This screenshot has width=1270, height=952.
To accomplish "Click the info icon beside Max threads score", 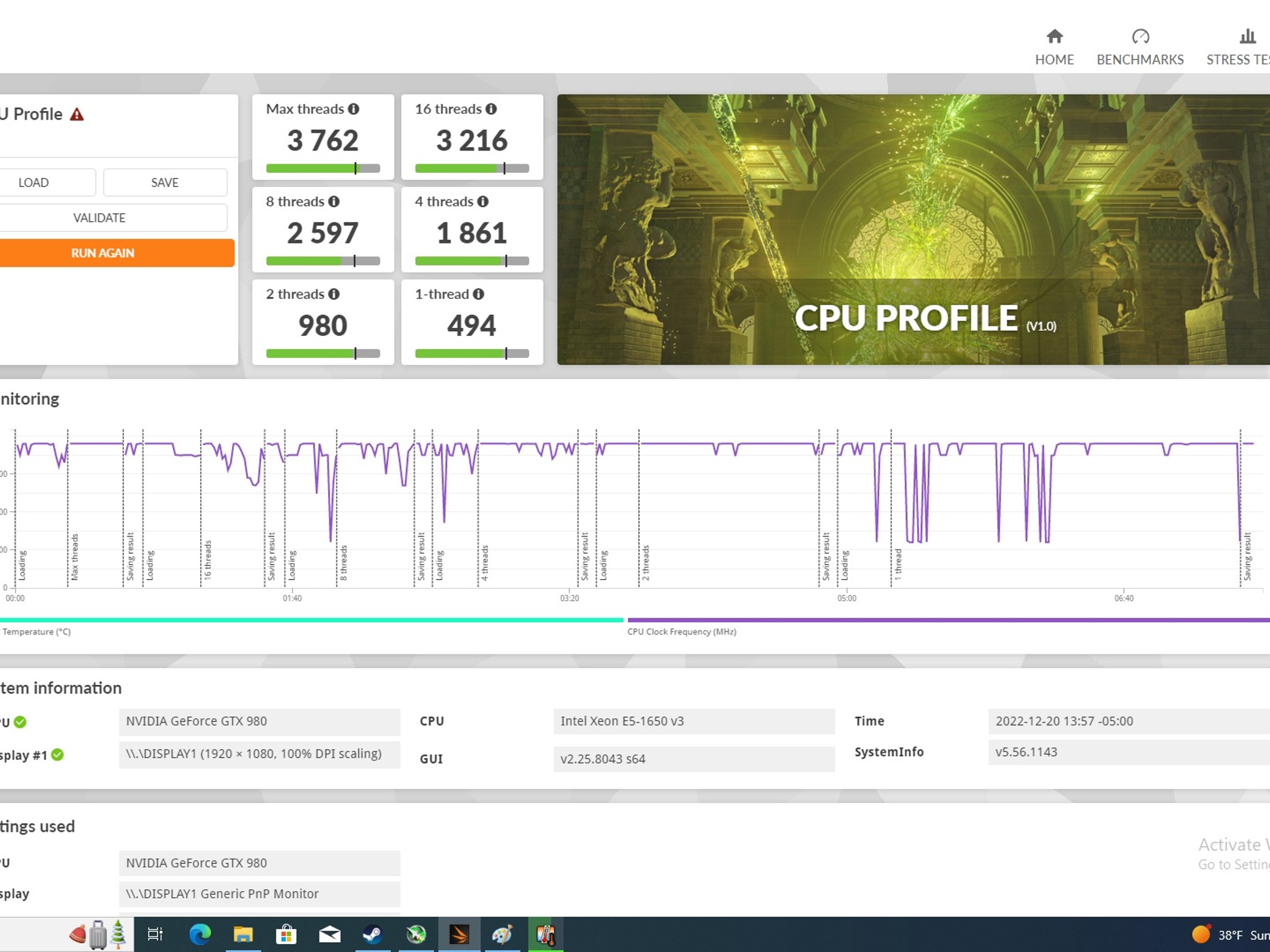I will pyautogui.click(x=354, y=108).
